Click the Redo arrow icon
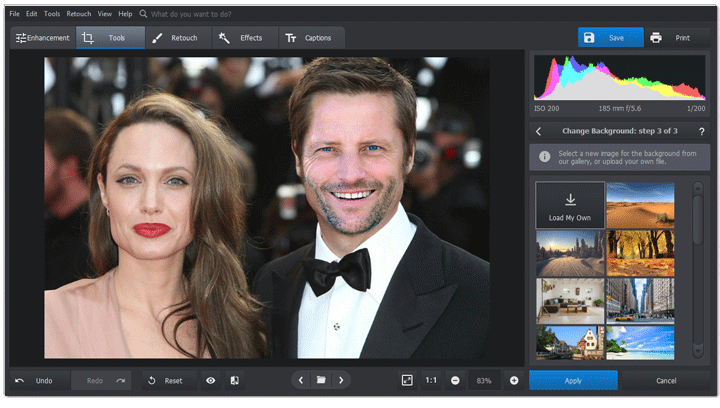 (x=120, y=381)
